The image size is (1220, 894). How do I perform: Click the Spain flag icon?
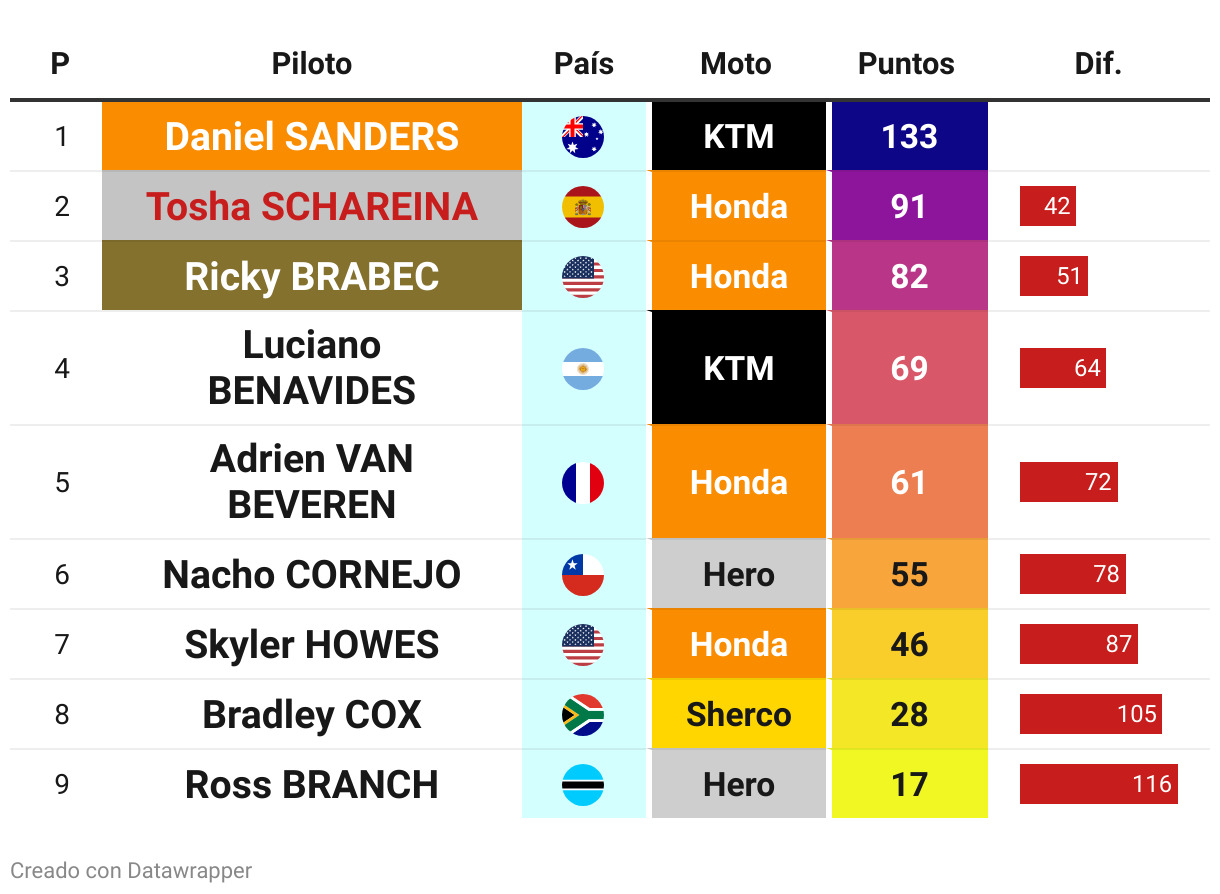point(583,206)
